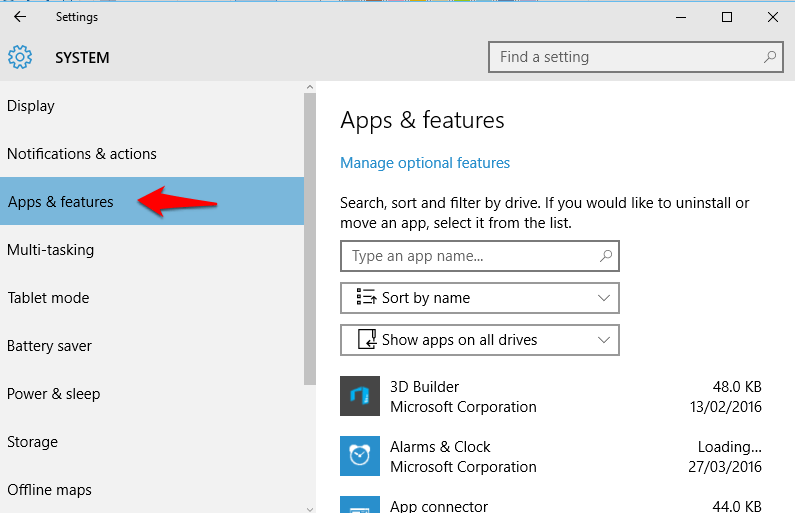Select Apps & features in sidebar
Viewport: 795px width, 513px height.
(152, 201)
